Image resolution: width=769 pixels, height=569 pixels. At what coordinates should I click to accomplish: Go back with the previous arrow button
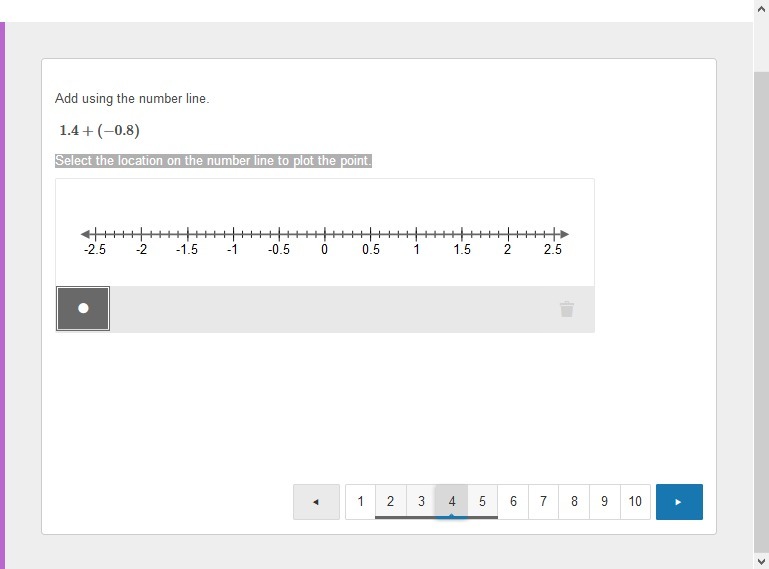coord(316,502)
